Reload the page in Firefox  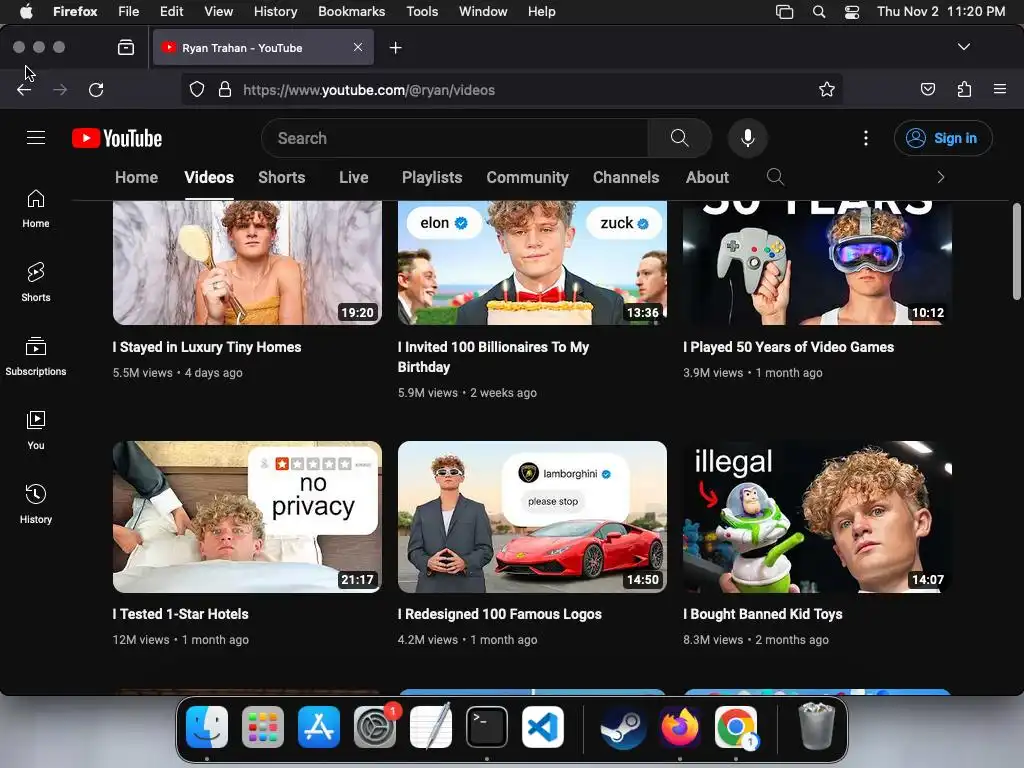[x=96, y=89]
